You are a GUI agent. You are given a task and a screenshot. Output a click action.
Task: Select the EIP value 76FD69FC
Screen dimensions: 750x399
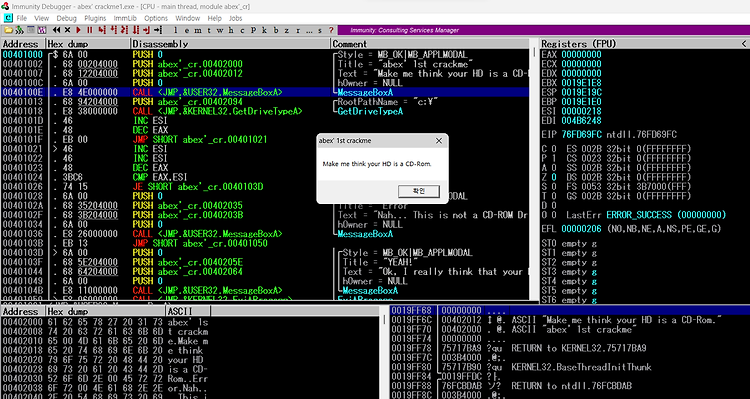(x=581, y=134)
